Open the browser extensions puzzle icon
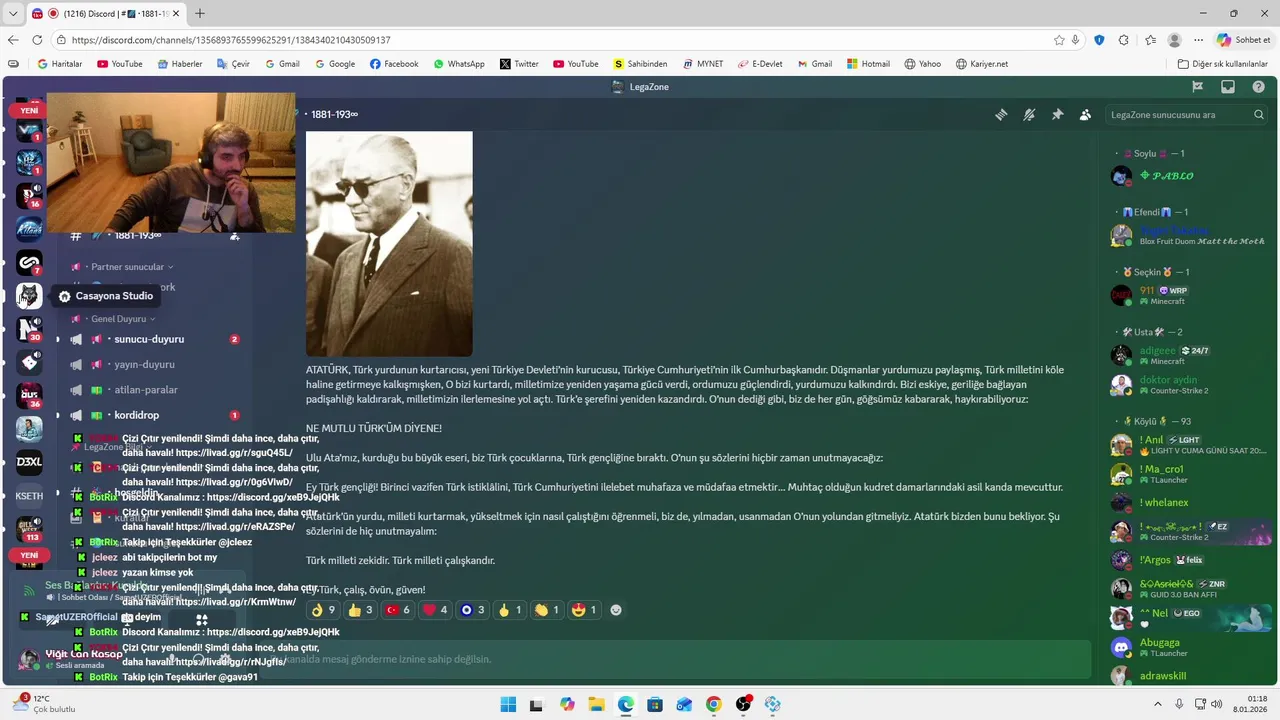 tap(1123, 40)
